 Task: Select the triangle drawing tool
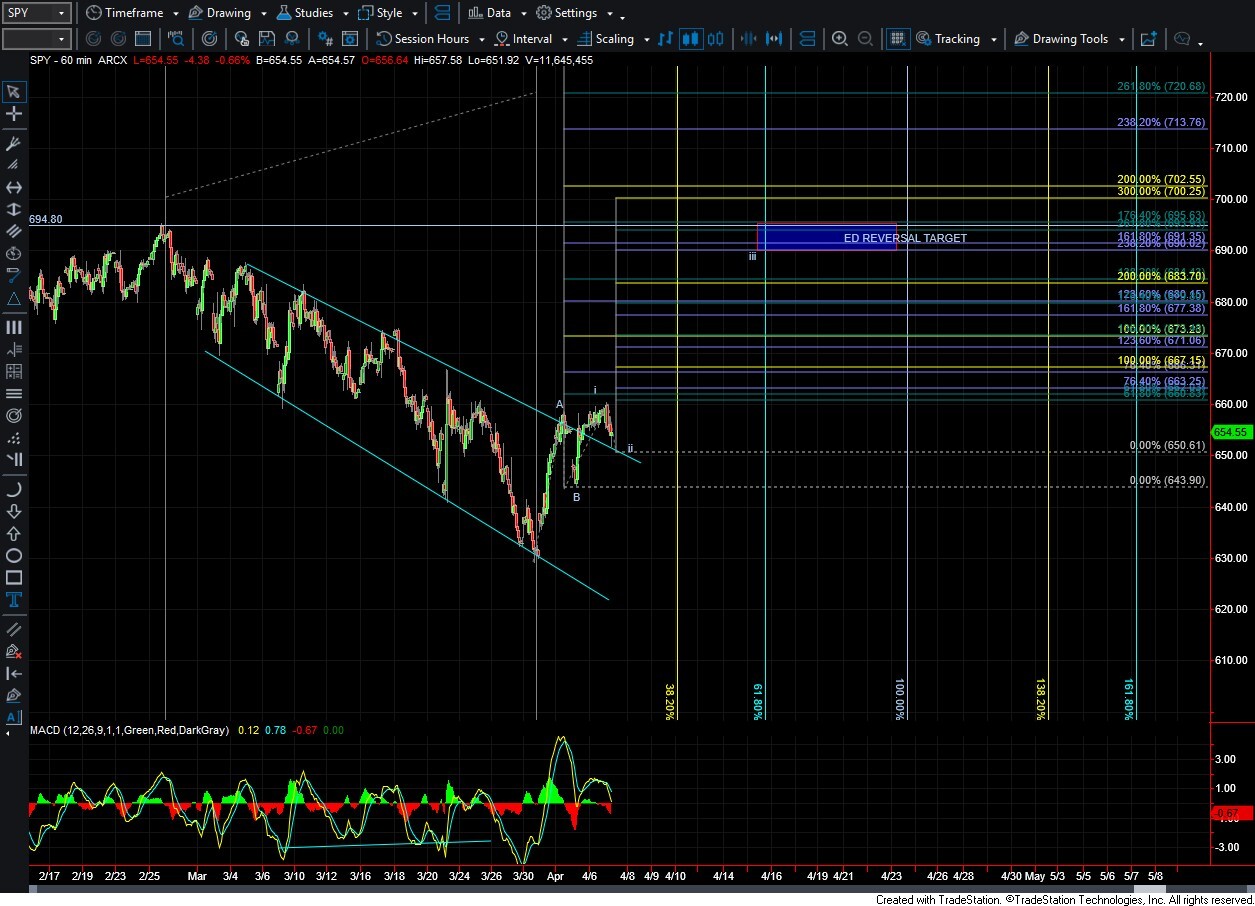(x=14, y=299)
